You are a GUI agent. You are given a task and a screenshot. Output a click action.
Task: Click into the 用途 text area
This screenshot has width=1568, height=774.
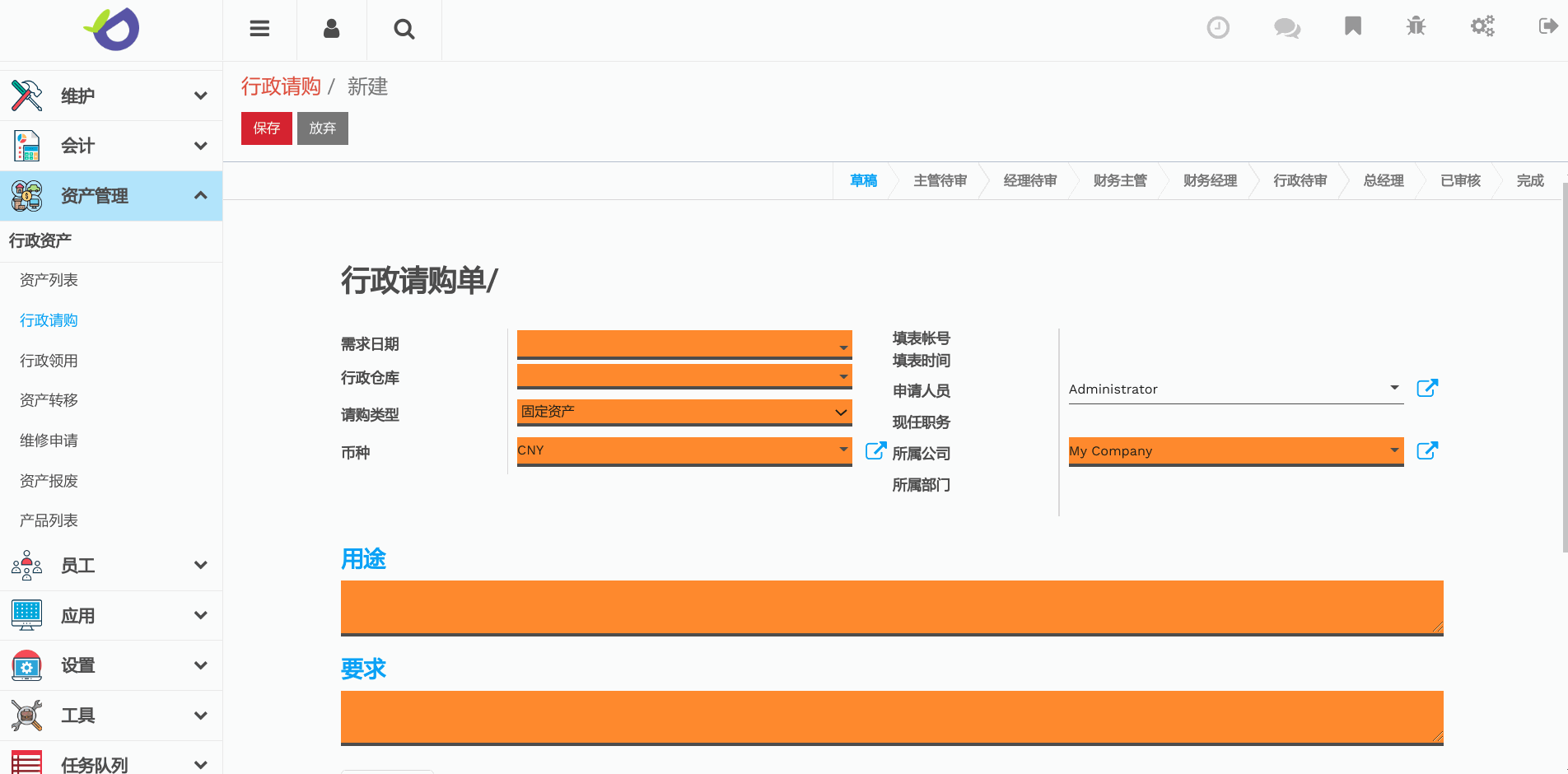point(891,607)
